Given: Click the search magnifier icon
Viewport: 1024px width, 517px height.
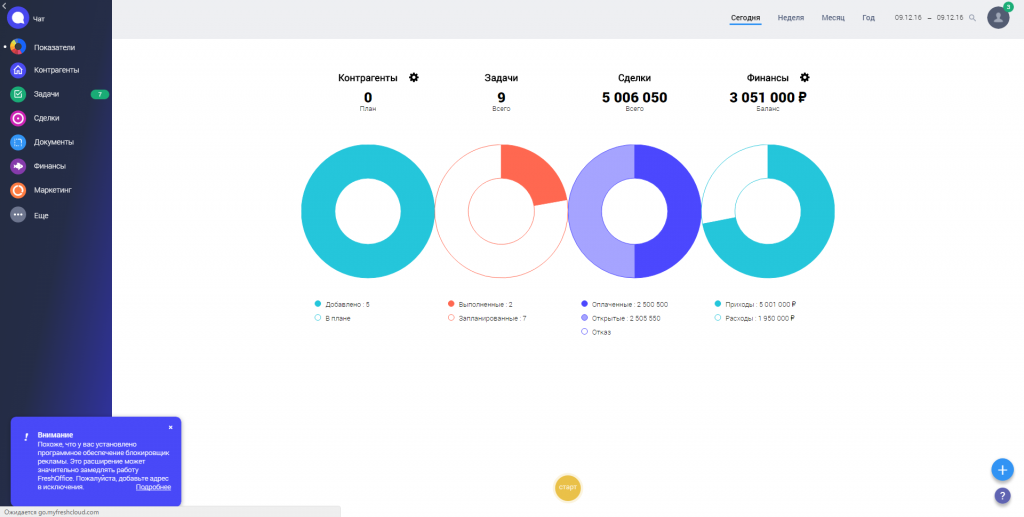Looking at the screenshot, I should pyautogui.click(x=972, y=18).
